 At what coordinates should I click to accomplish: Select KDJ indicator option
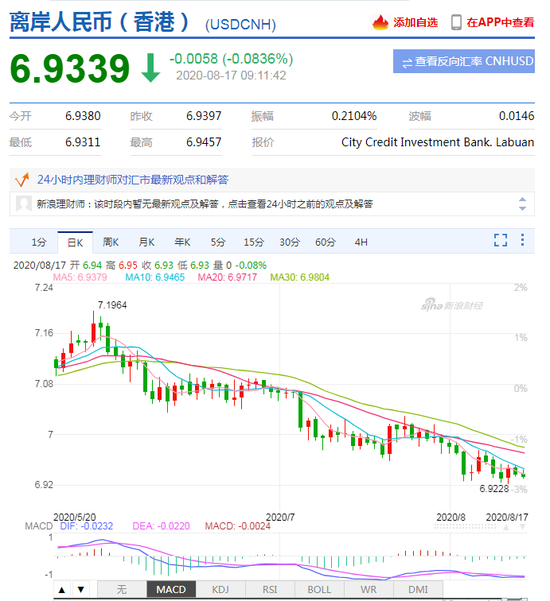(x=220, y=590)
